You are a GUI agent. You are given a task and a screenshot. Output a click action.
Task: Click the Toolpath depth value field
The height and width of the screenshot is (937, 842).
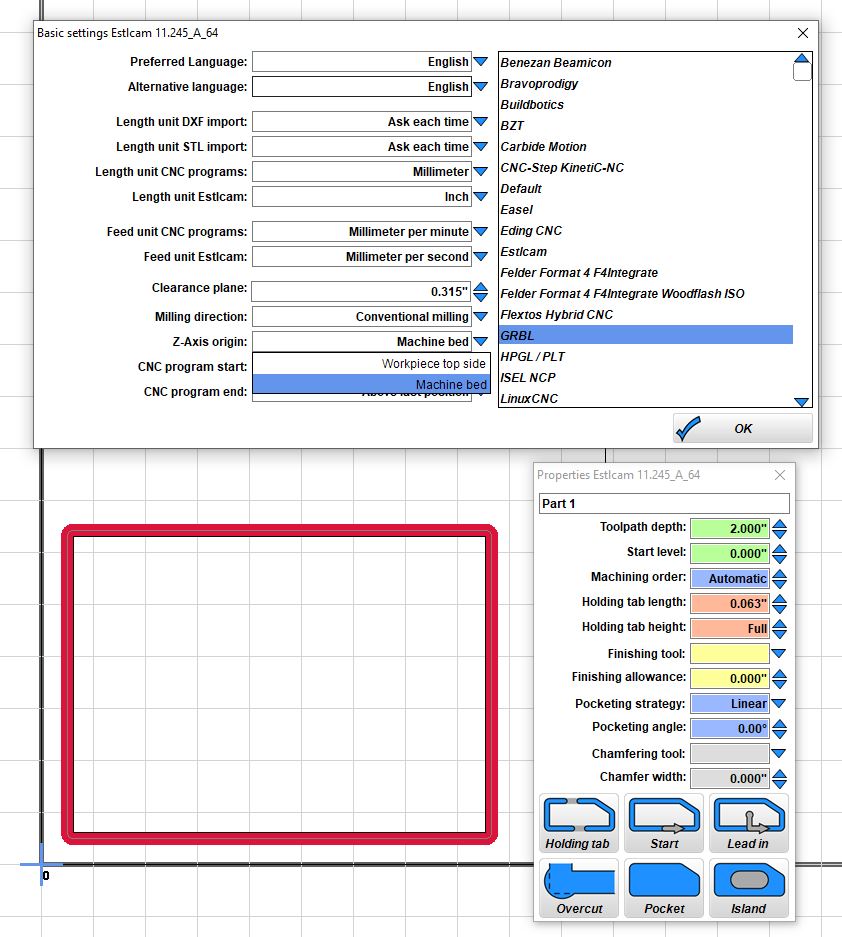pyautogui.click(x=730, y=528)
